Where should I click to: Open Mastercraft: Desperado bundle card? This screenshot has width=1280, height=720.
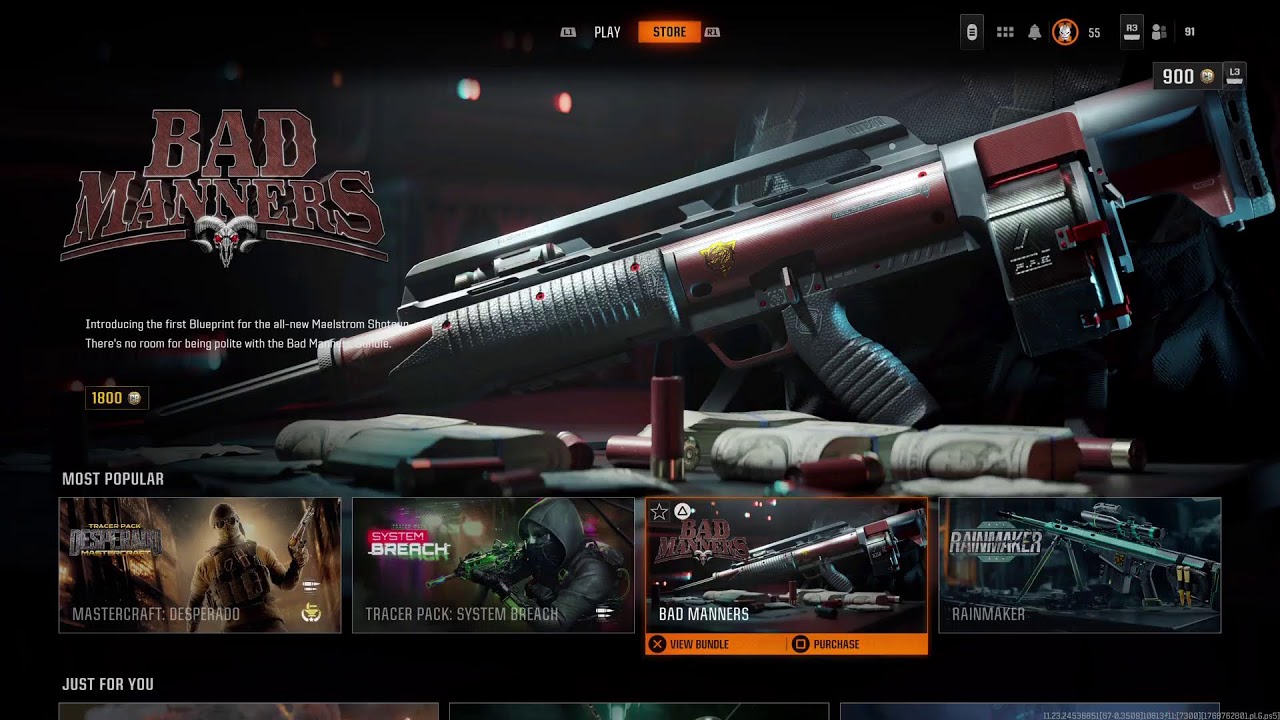pyautogui.click(x=200, y=565)
